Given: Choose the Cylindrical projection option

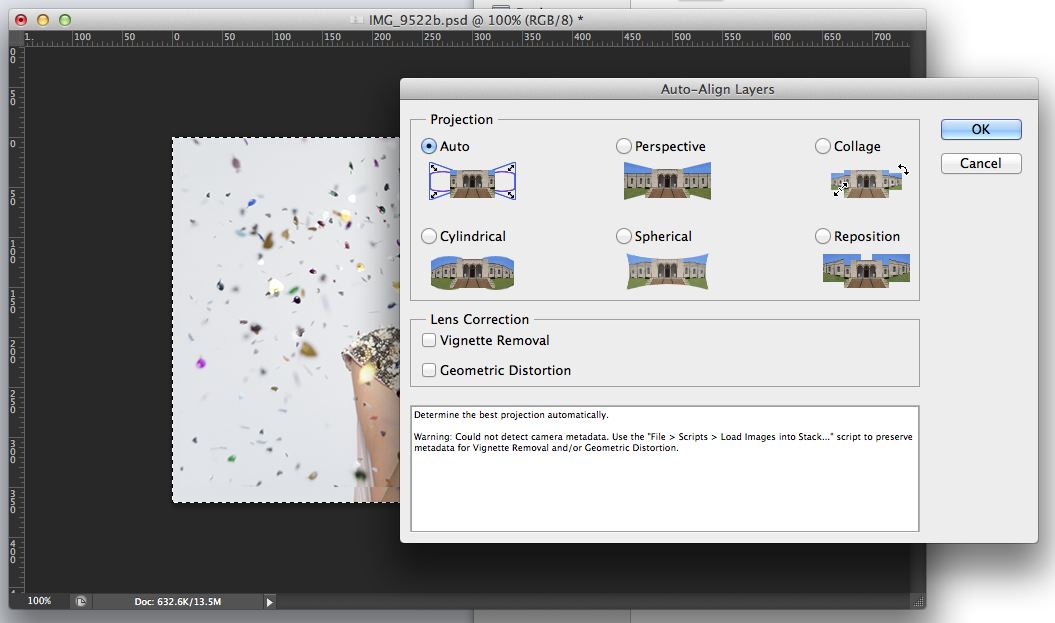Looking at the screenshot, I should [x=429, y=237].
